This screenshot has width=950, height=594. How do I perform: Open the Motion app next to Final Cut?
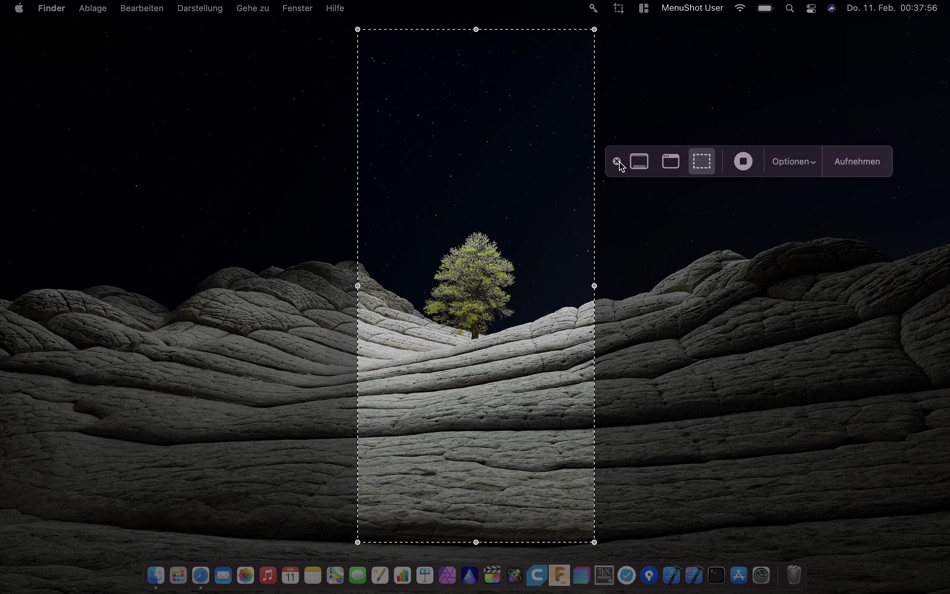point(514,575)
